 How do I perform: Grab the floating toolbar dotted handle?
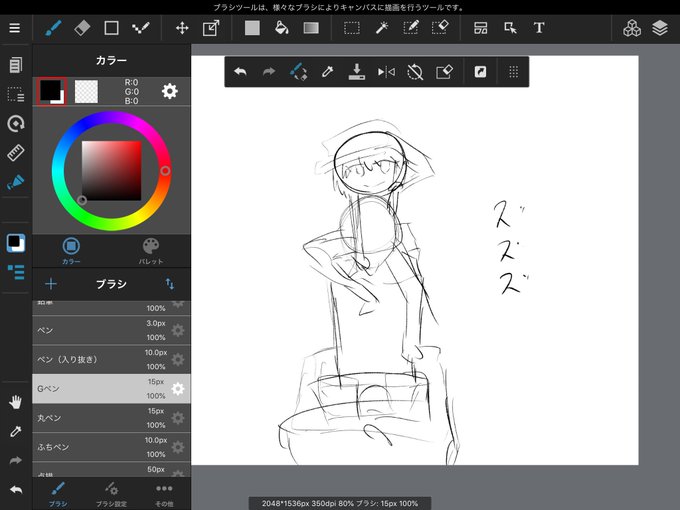click(x=513, y=72)
